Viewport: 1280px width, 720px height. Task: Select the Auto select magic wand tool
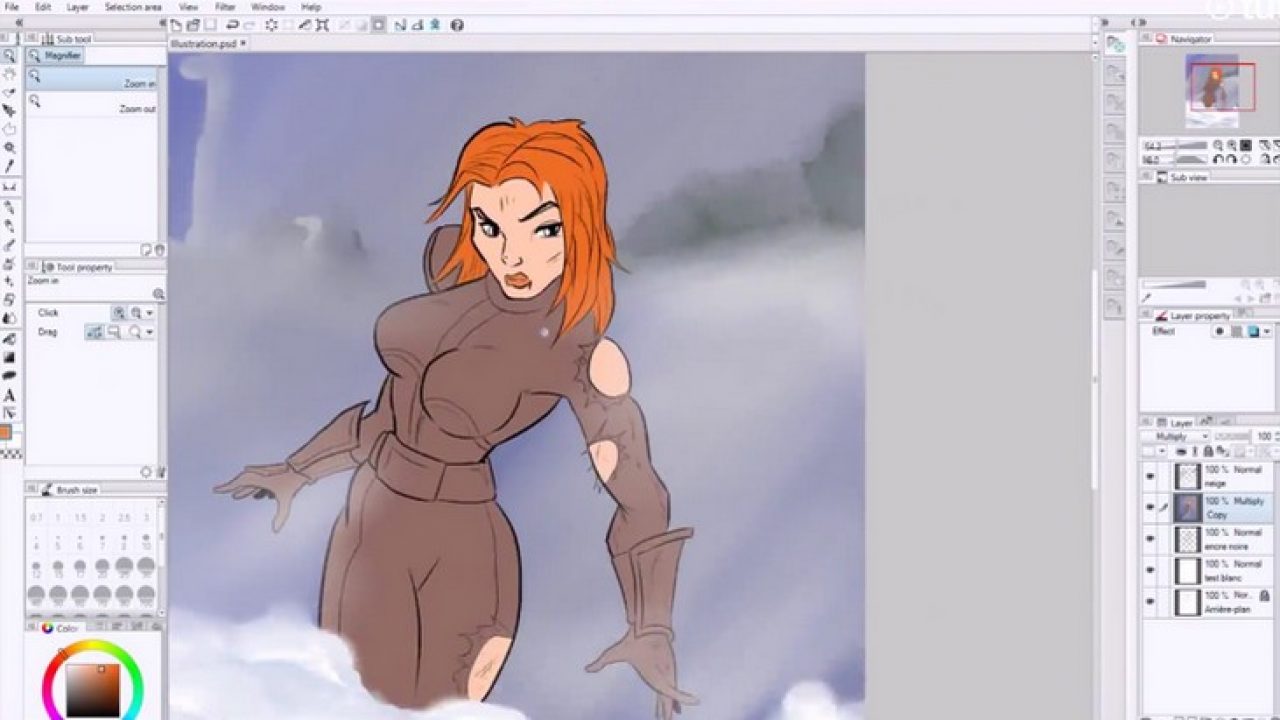coord(9,147)
